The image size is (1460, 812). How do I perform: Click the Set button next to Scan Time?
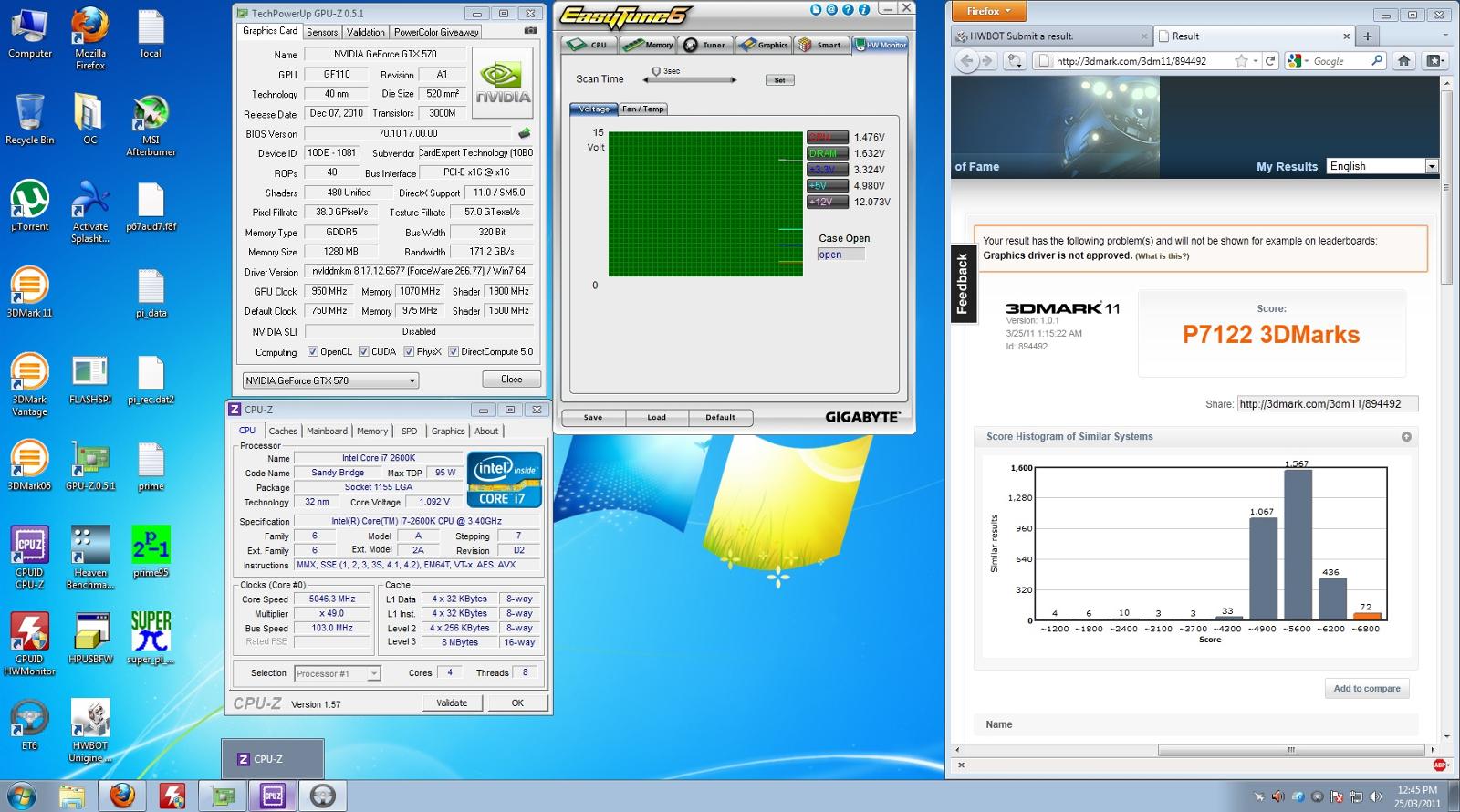point(779,80)
